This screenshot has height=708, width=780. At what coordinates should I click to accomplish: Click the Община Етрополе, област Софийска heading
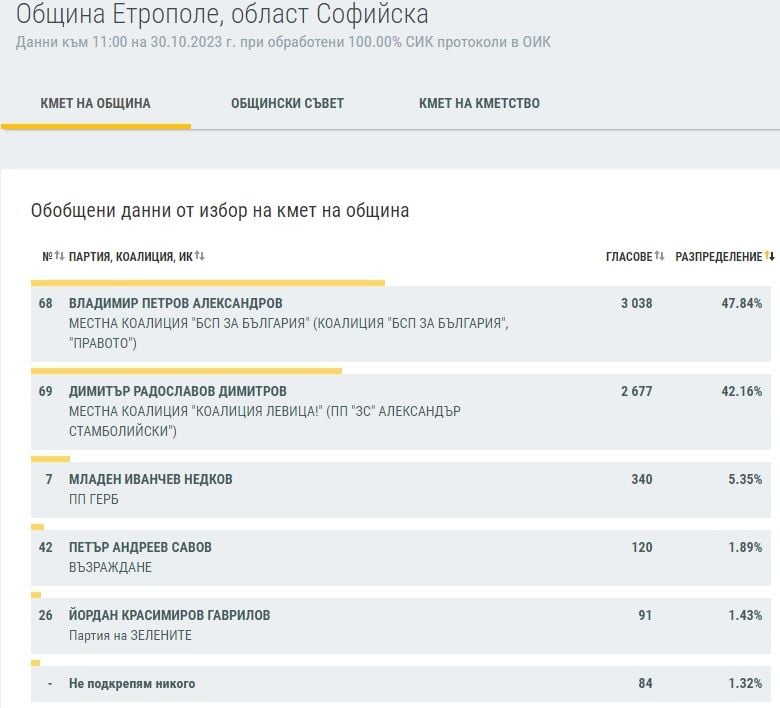(x=222, y=14)
